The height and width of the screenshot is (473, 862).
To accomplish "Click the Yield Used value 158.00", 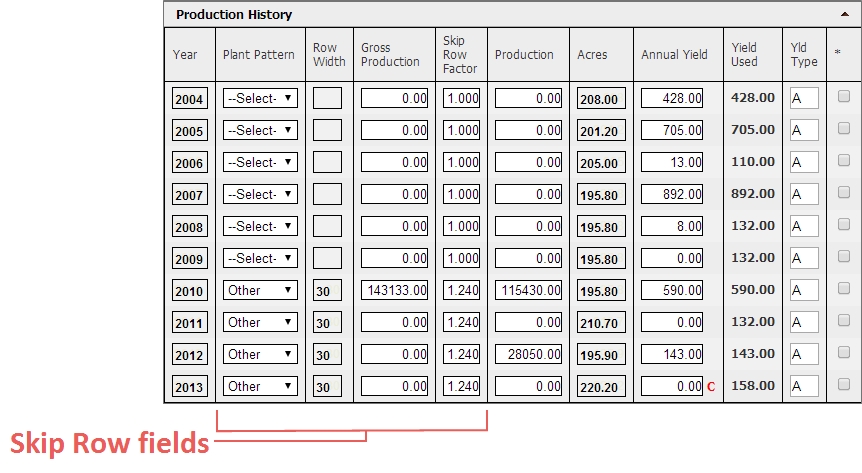I will 753,385.
